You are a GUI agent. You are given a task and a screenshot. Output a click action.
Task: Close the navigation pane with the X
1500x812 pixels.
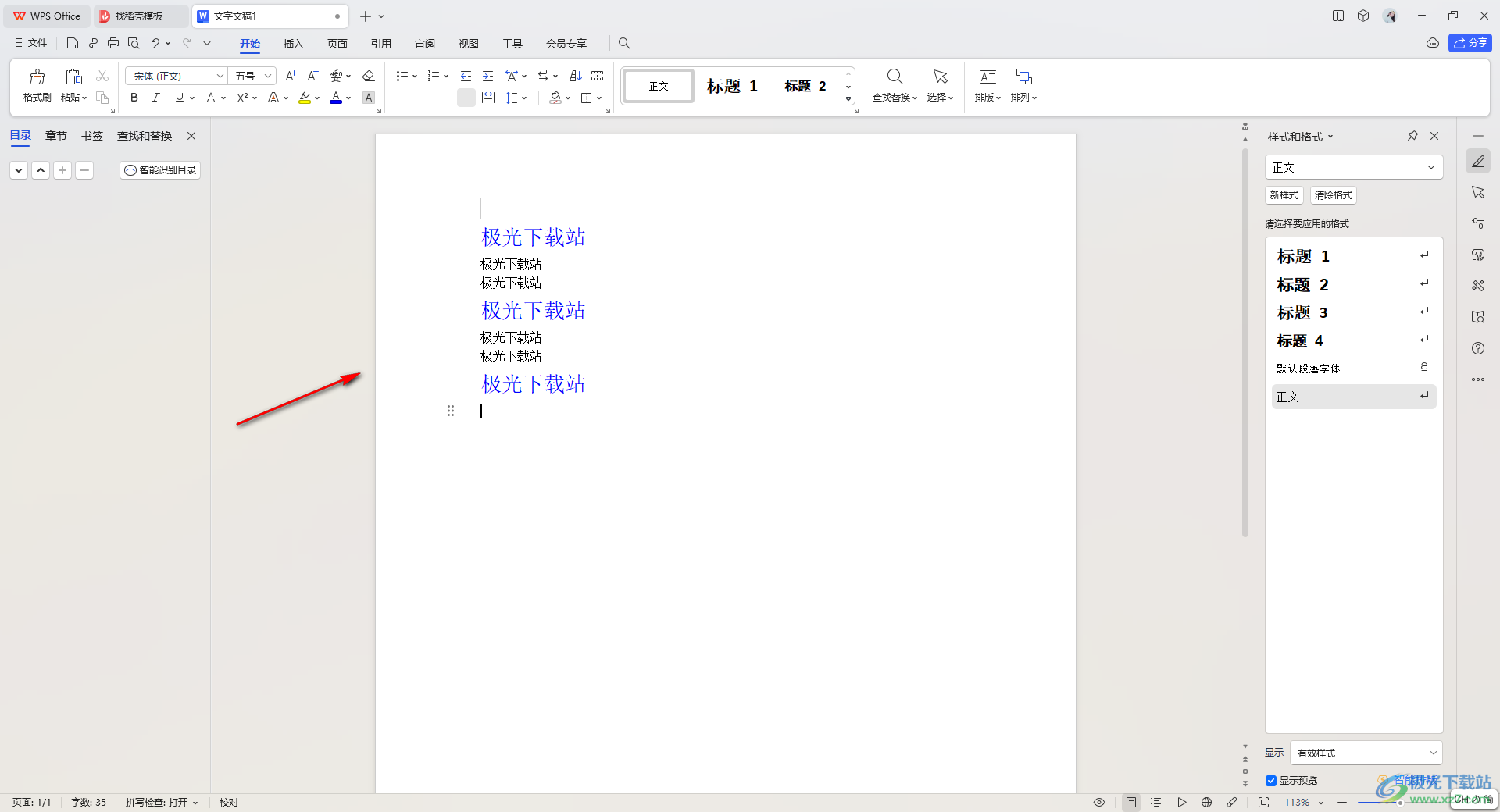191,136
